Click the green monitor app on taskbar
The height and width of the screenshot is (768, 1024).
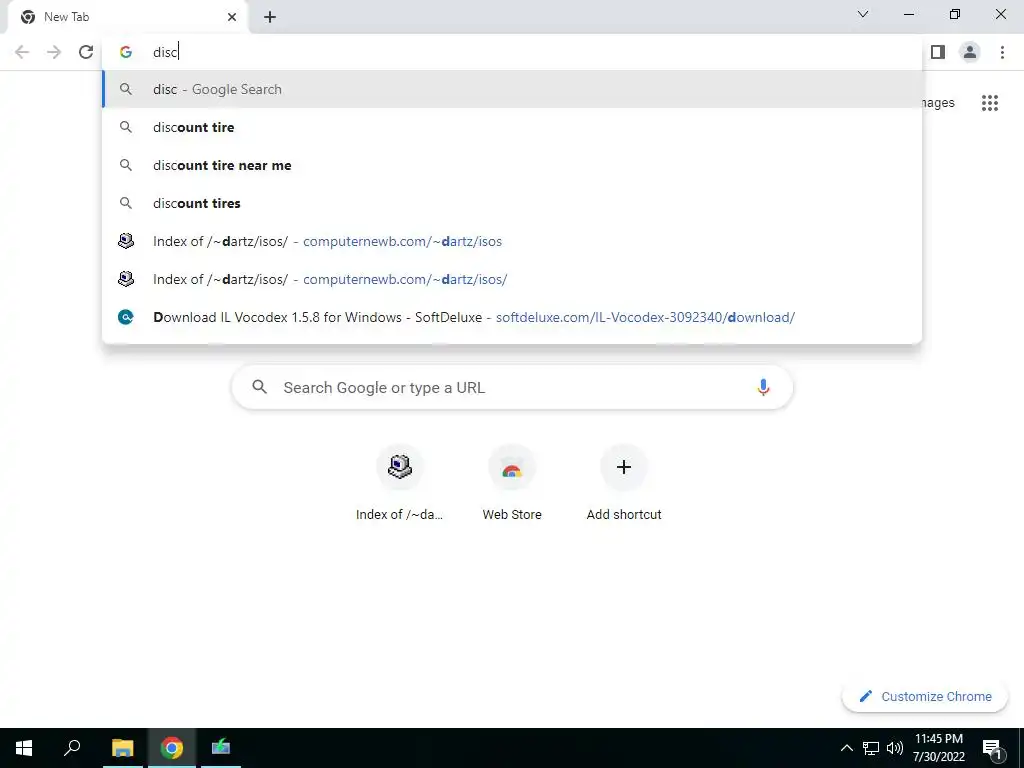click(x=221, y=748)
